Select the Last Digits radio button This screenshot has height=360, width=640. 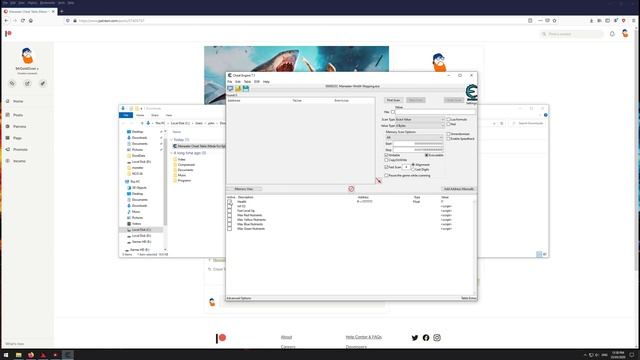pos(413,169)
